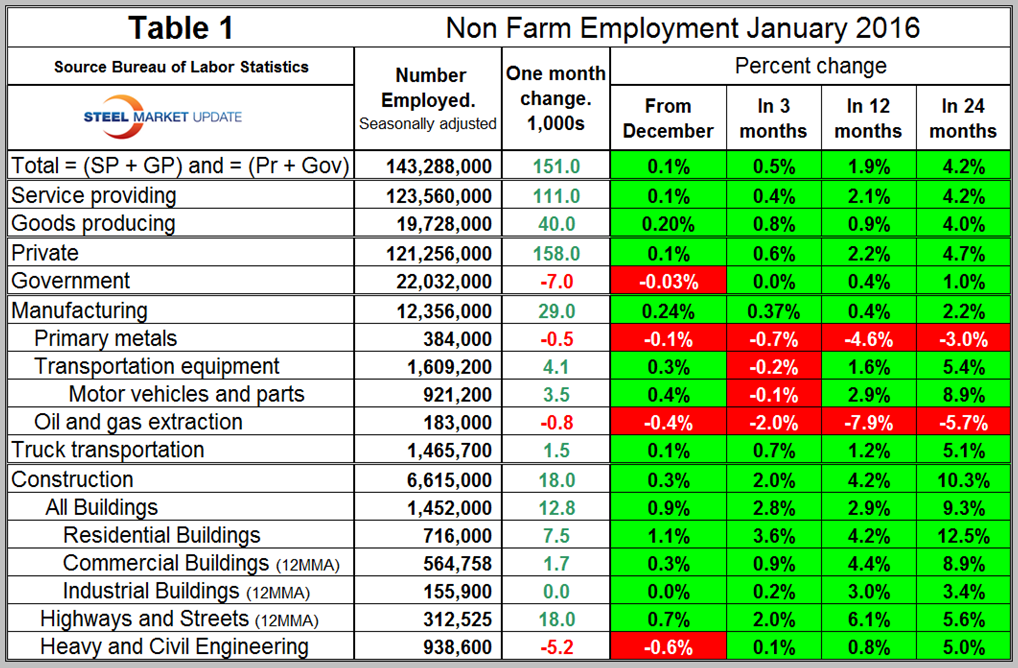Click the Government row label
This screenshot has width=1018, height=668.
[71, 281]
